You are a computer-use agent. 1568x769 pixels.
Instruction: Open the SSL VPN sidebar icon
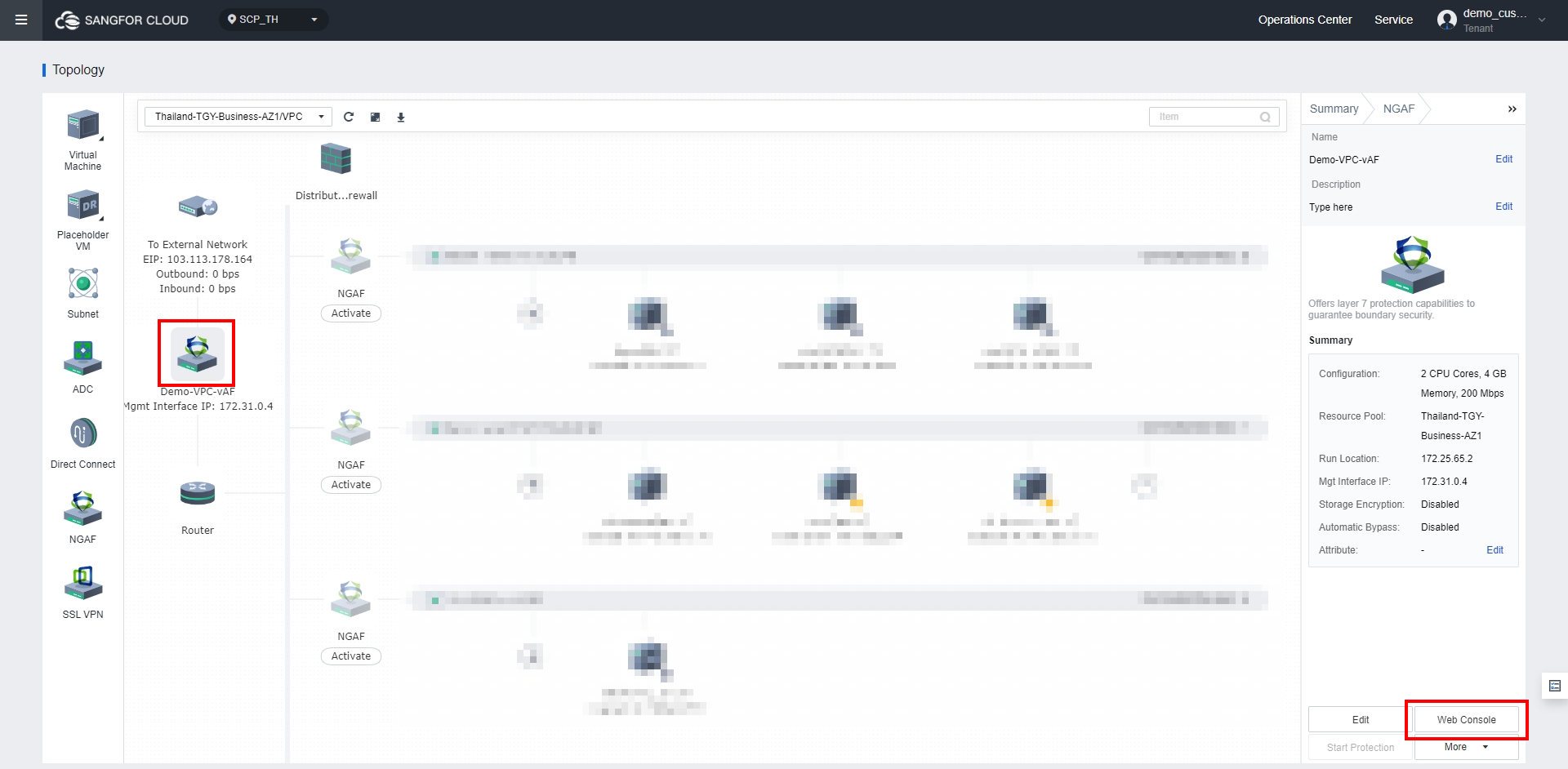click(82, 583)
